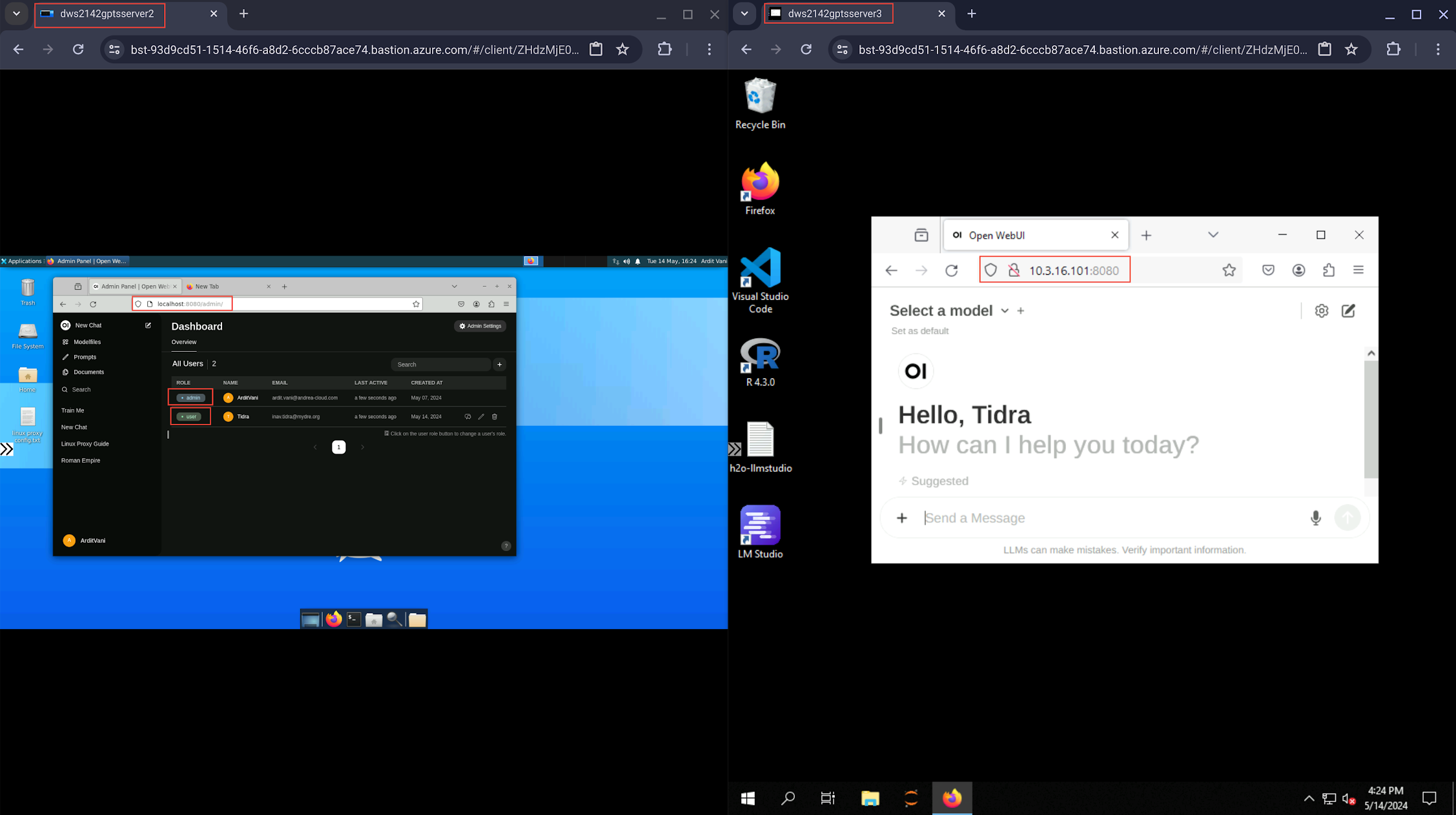Open R 4.3.0 from Windows desktop
1456x815 pixels.
tap(761, 362)
